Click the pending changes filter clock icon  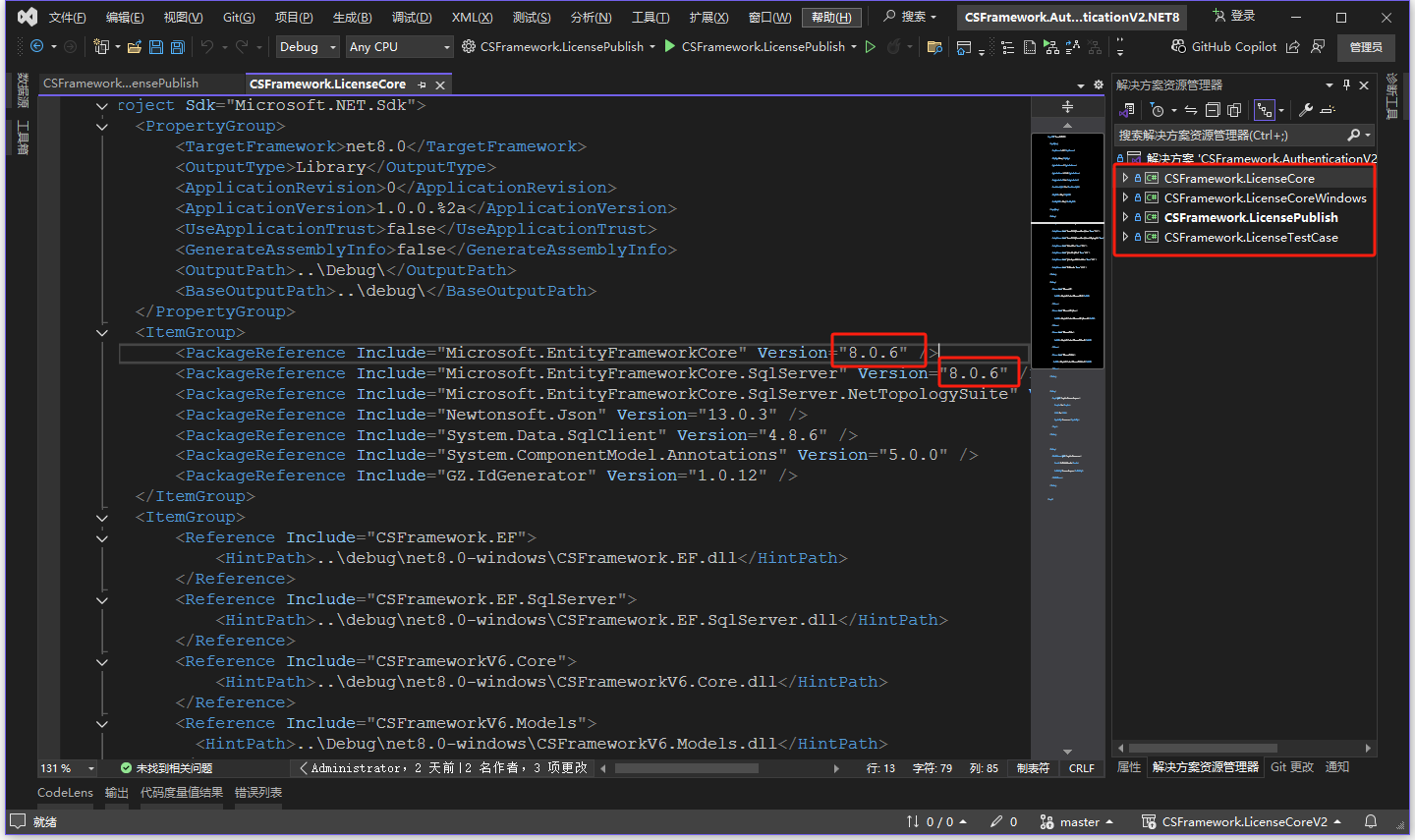point(1158,110)
